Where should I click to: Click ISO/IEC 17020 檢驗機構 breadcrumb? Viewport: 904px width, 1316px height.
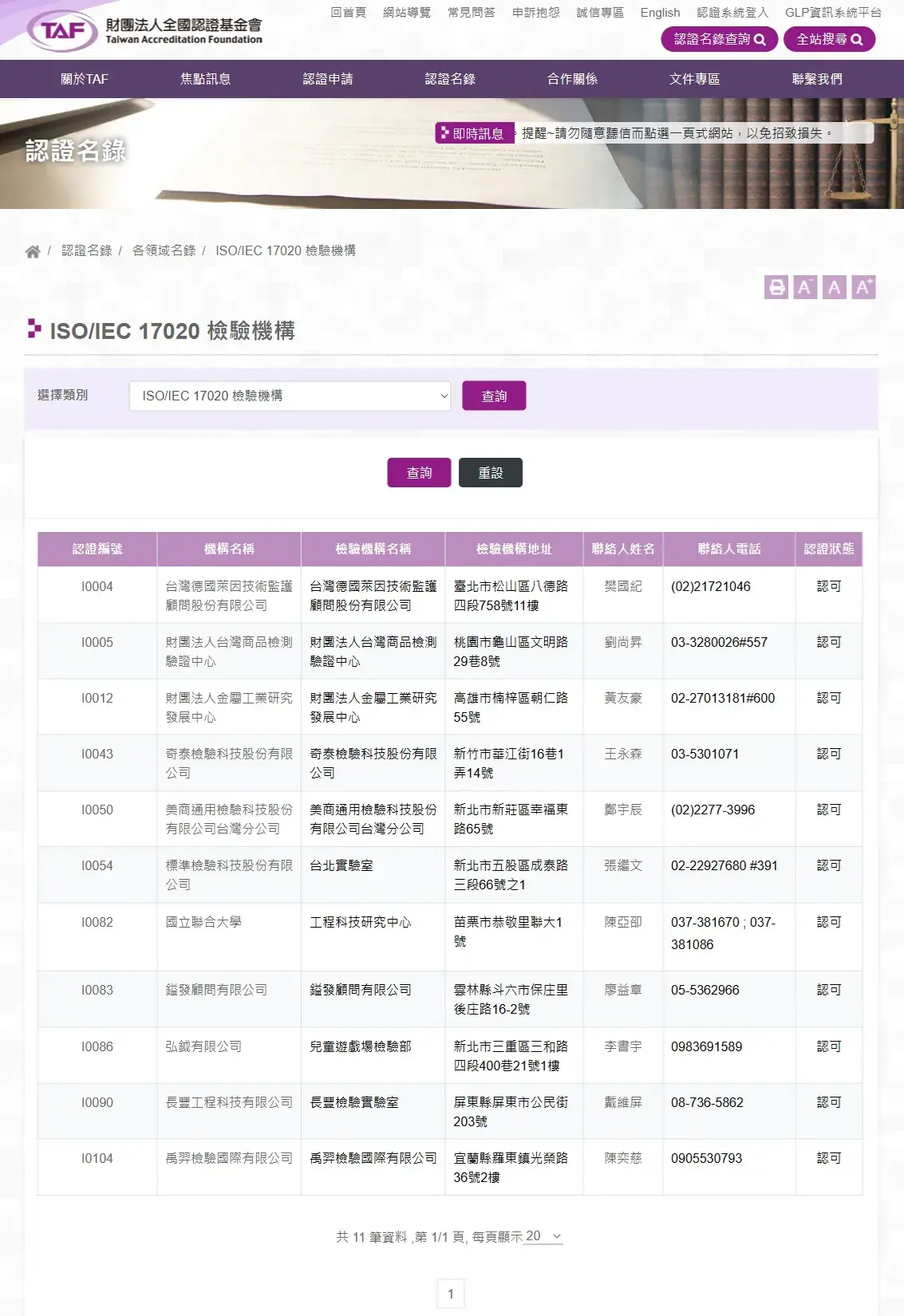click(x=286, y=250)
